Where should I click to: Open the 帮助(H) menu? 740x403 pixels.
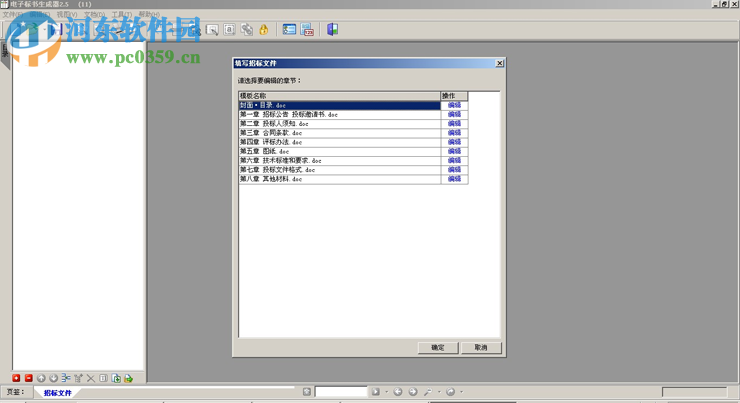pos(149,15)
